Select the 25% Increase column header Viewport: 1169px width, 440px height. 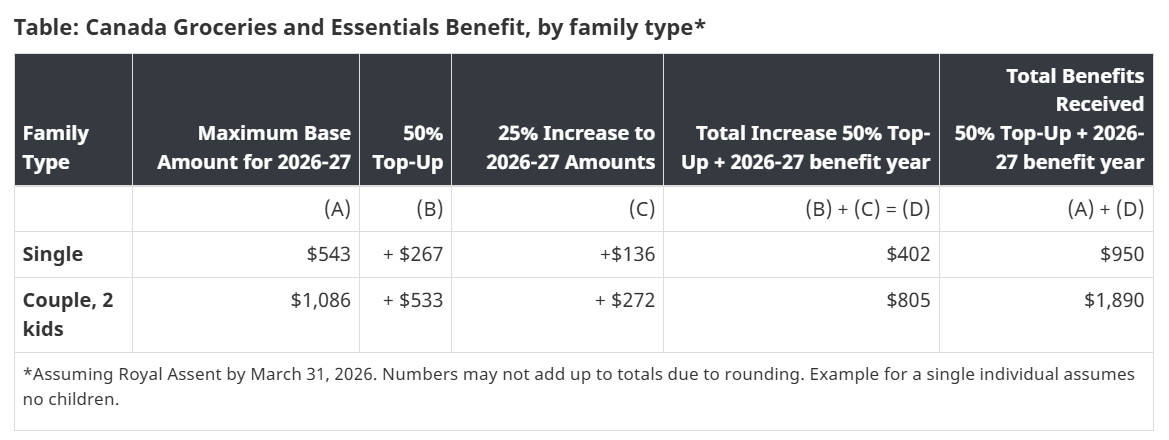570,147
